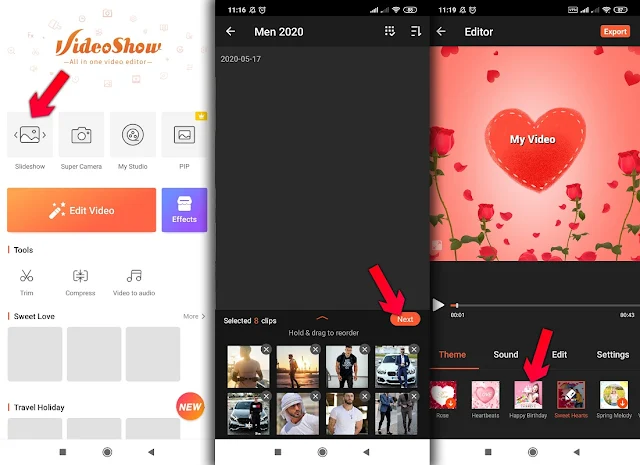Go back from the Editor screen
Image resolution: width=640 pixels, height=465 pixels.
click(x=441, y=31)
